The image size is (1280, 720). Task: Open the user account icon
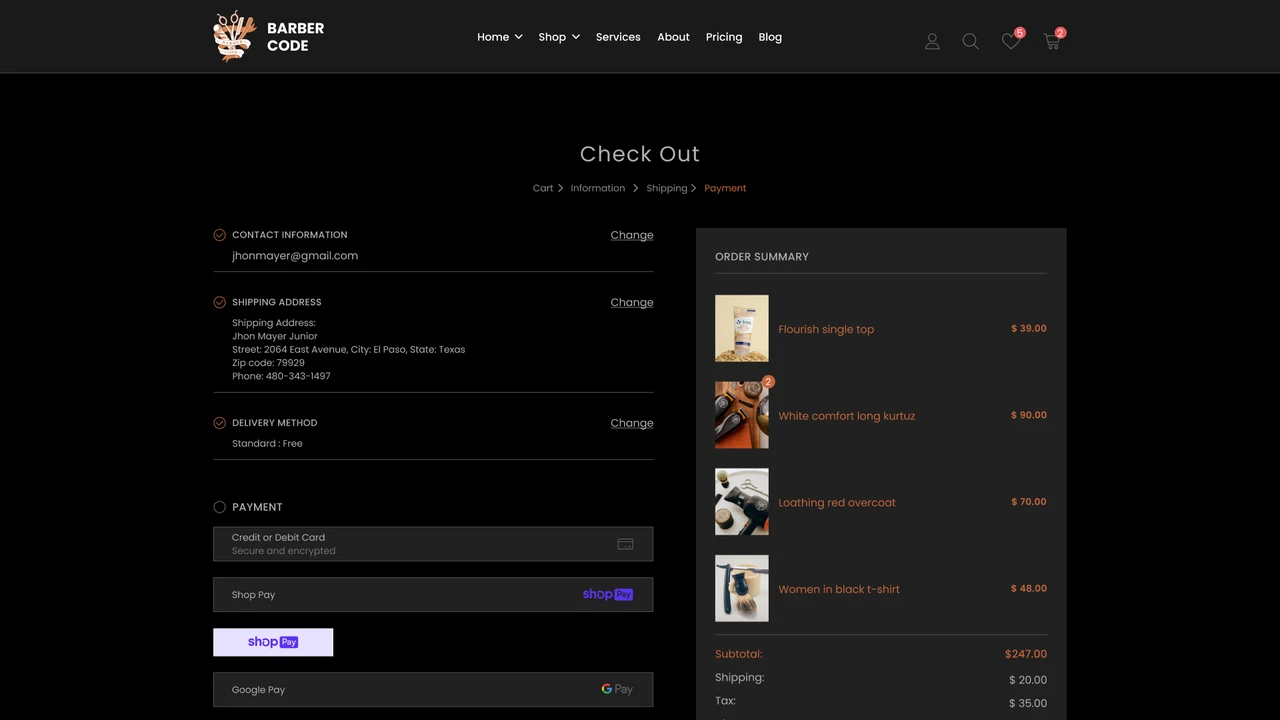pos(932,41)
